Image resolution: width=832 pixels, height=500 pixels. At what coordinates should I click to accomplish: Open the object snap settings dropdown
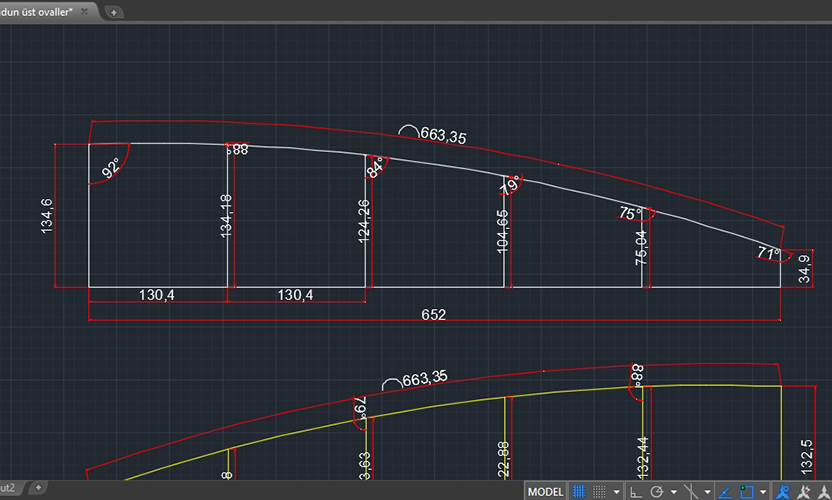[763, 492]
